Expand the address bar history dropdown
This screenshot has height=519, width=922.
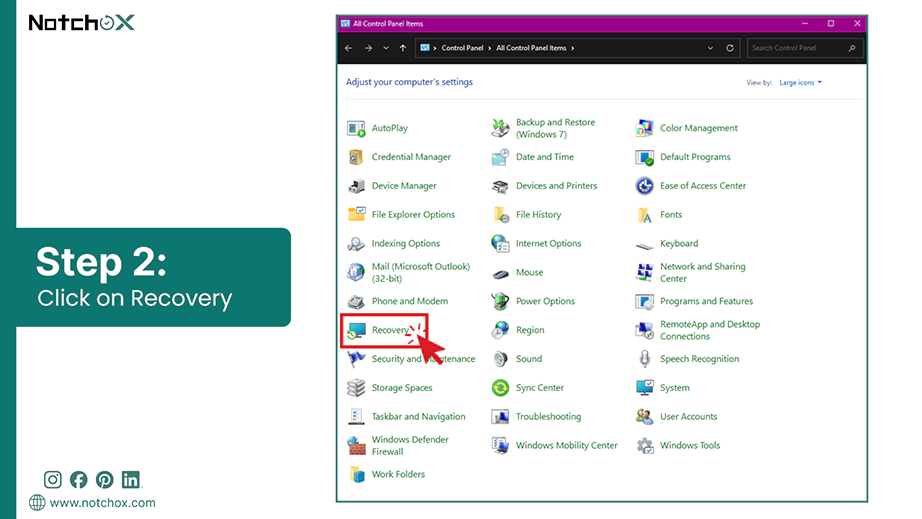[710, 48]
